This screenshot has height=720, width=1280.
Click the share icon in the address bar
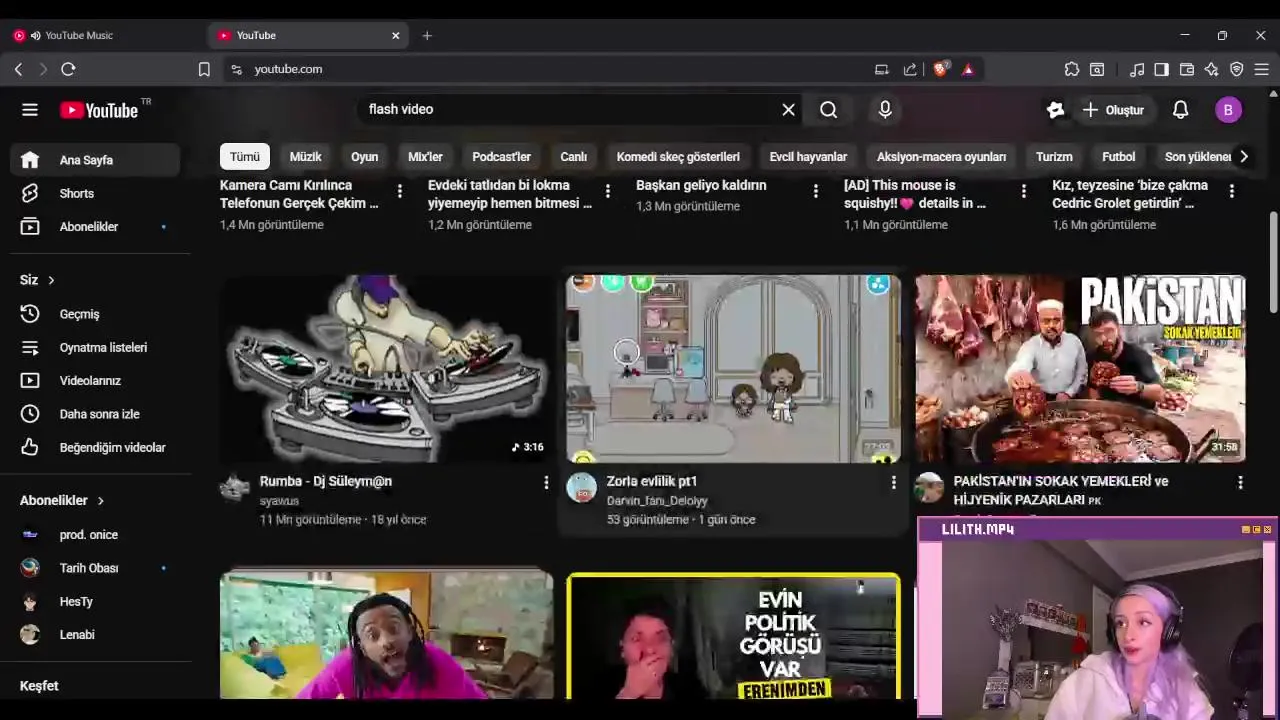click(x=910, y=69)
